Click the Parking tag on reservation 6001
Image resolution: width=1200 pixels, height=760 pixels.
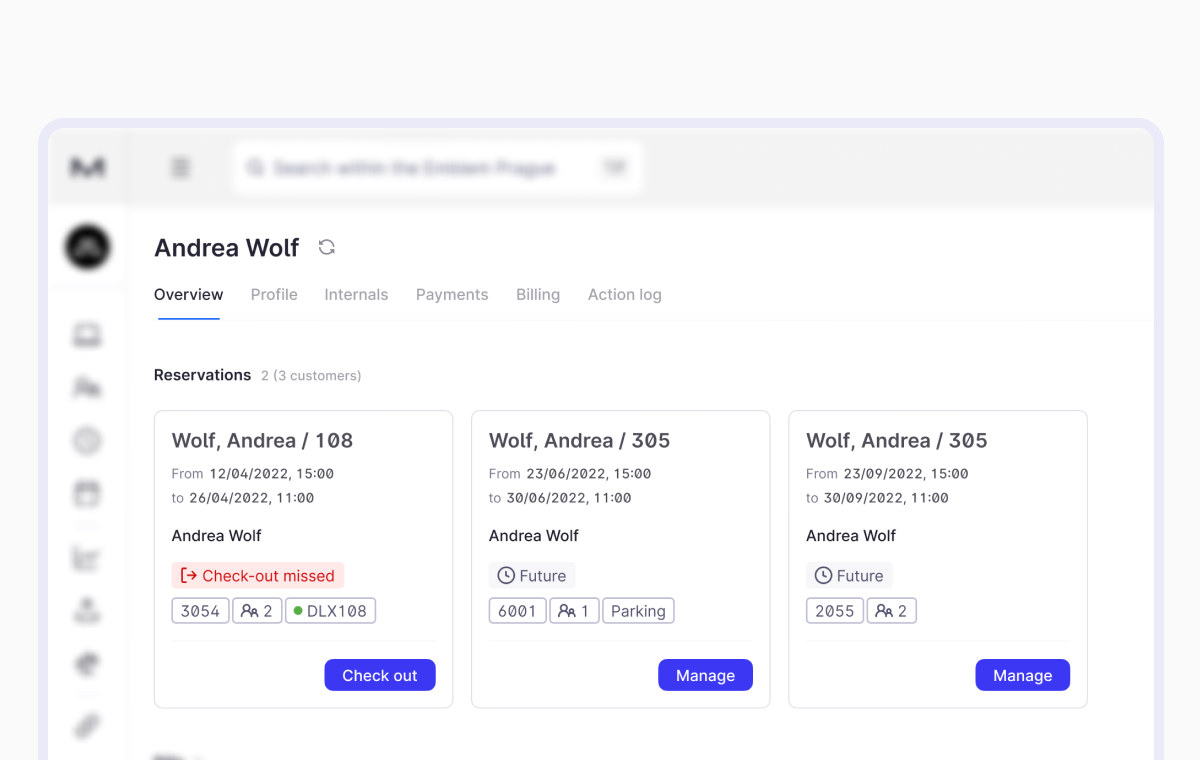click(x=638, y=611)
